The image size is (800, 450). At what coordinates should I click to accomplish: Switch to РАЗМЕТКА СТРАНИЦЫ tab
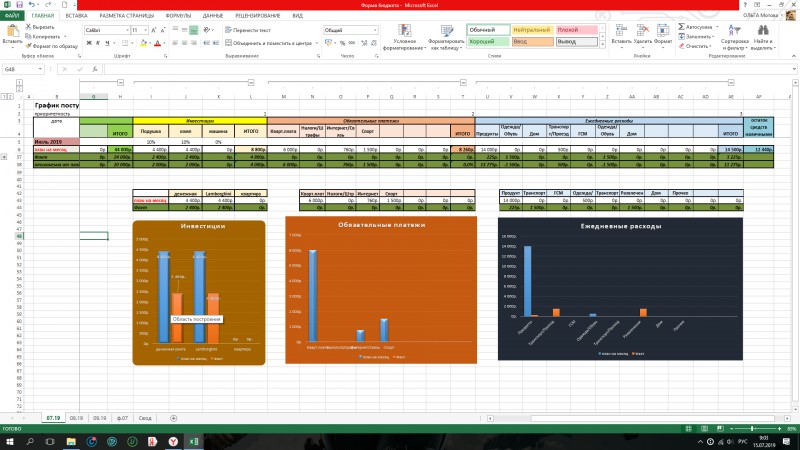coord(127,16)
